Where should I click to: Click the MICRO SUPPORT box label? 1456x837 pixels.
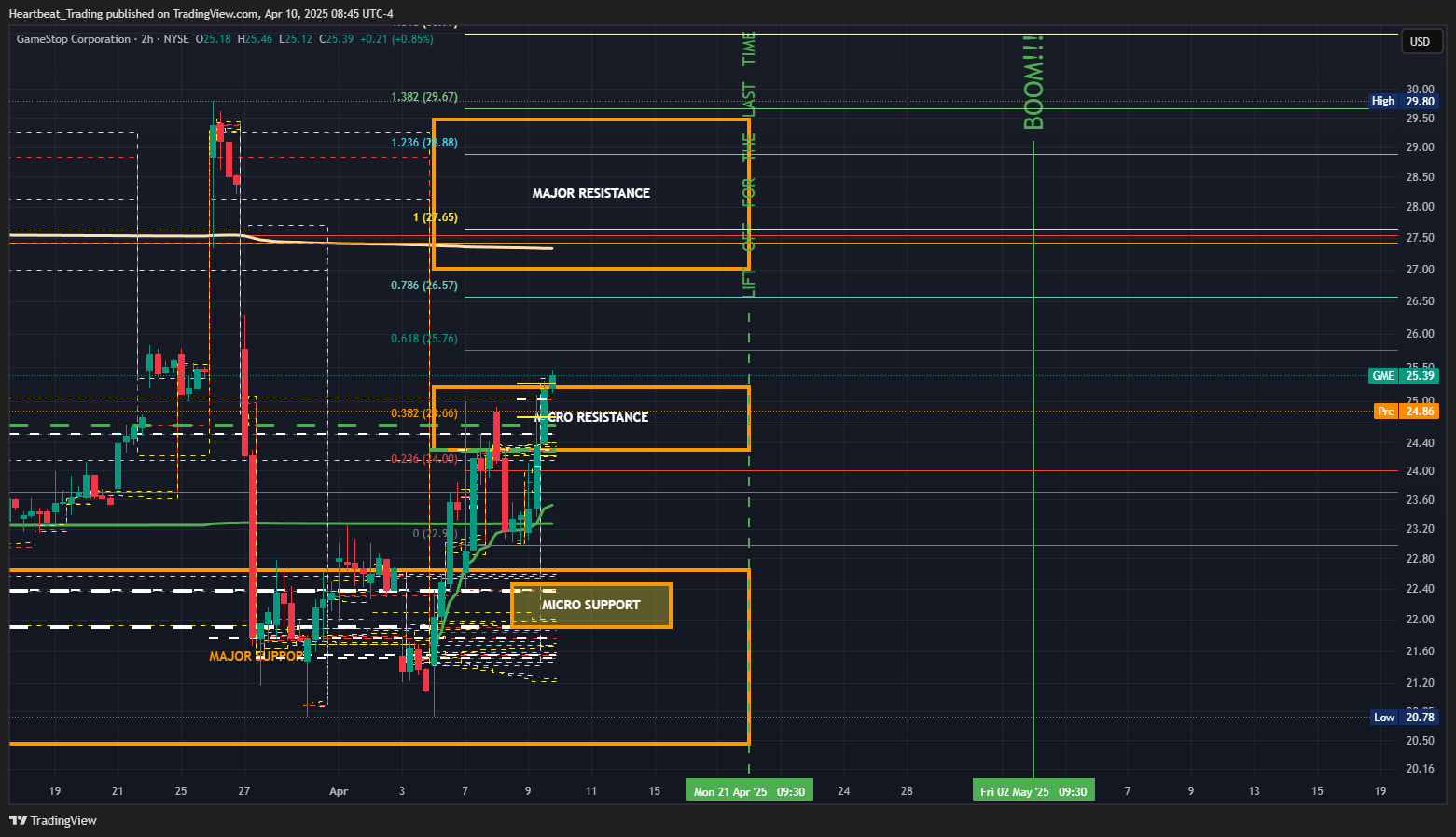591,605
